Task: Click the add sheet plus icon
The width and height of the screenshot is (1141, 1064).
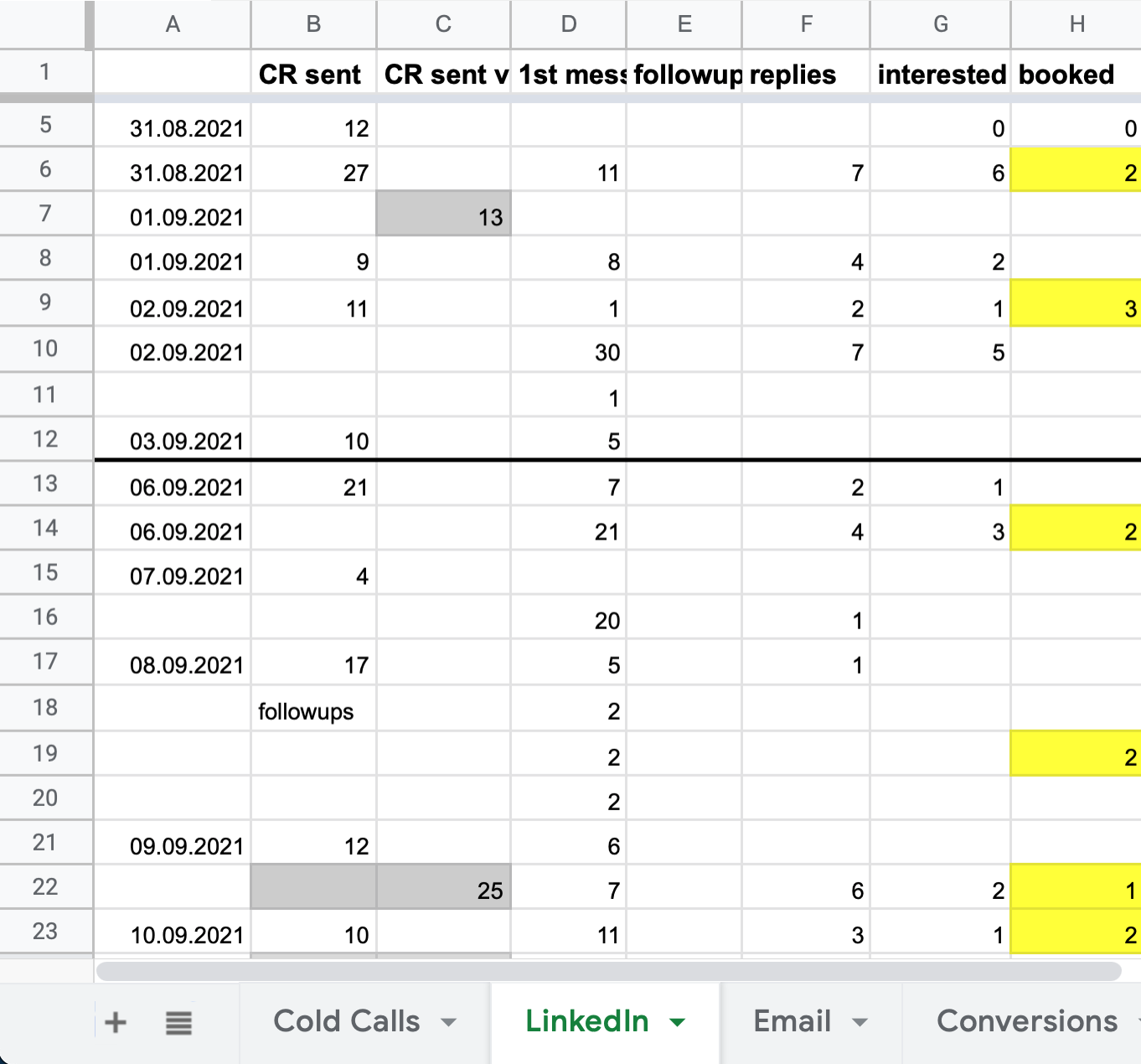Action: 116,1022
